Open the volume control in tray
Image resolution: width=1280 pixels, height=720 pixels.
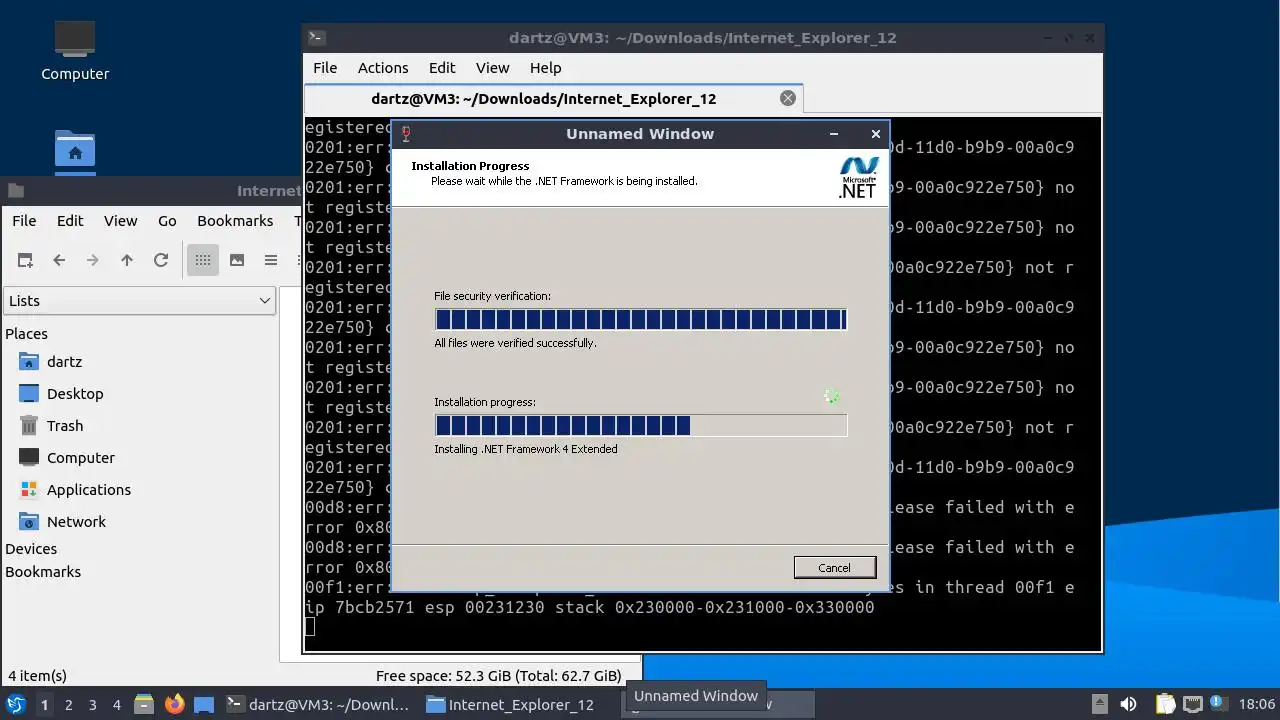click(1128, 704)
